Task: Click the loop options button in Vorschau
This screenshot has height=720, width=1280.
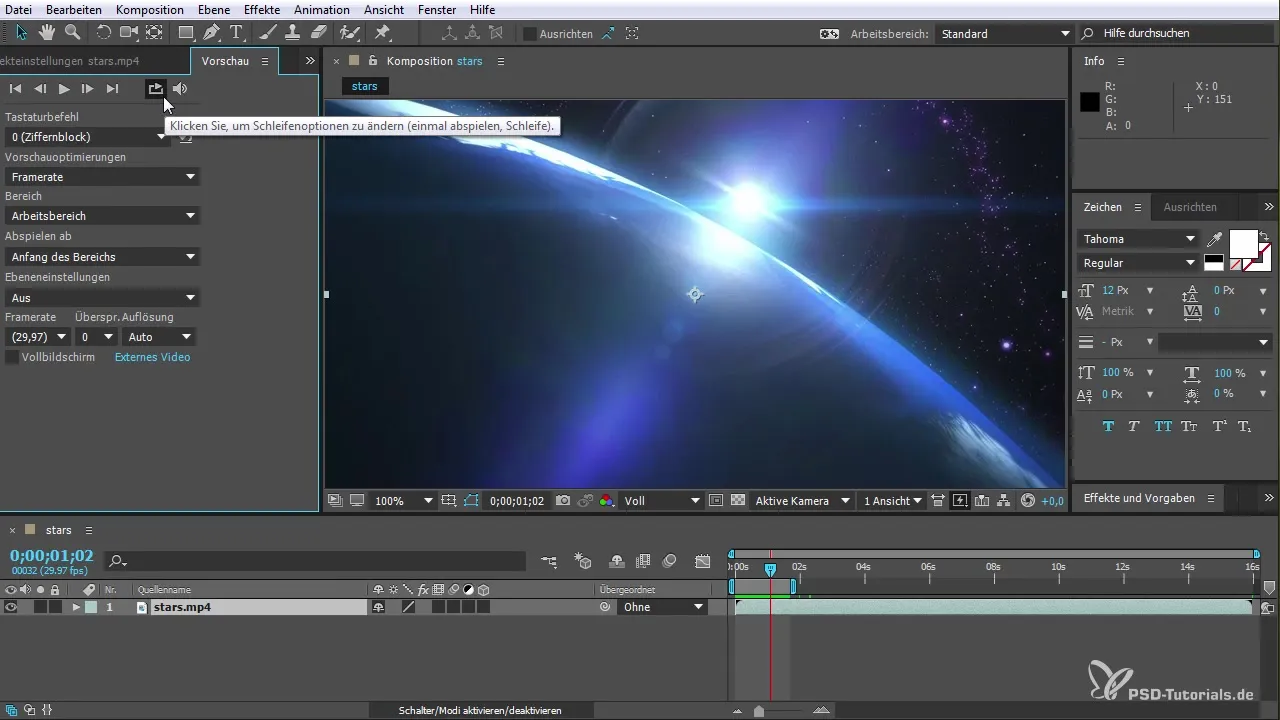Action: point(155,89)
